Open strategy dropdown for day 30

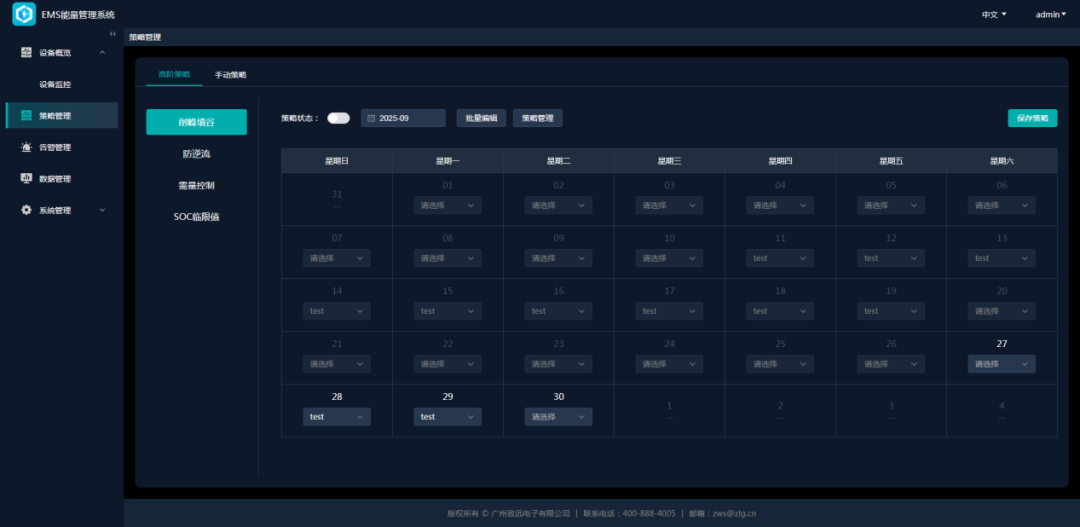click(x=559, y=417)
